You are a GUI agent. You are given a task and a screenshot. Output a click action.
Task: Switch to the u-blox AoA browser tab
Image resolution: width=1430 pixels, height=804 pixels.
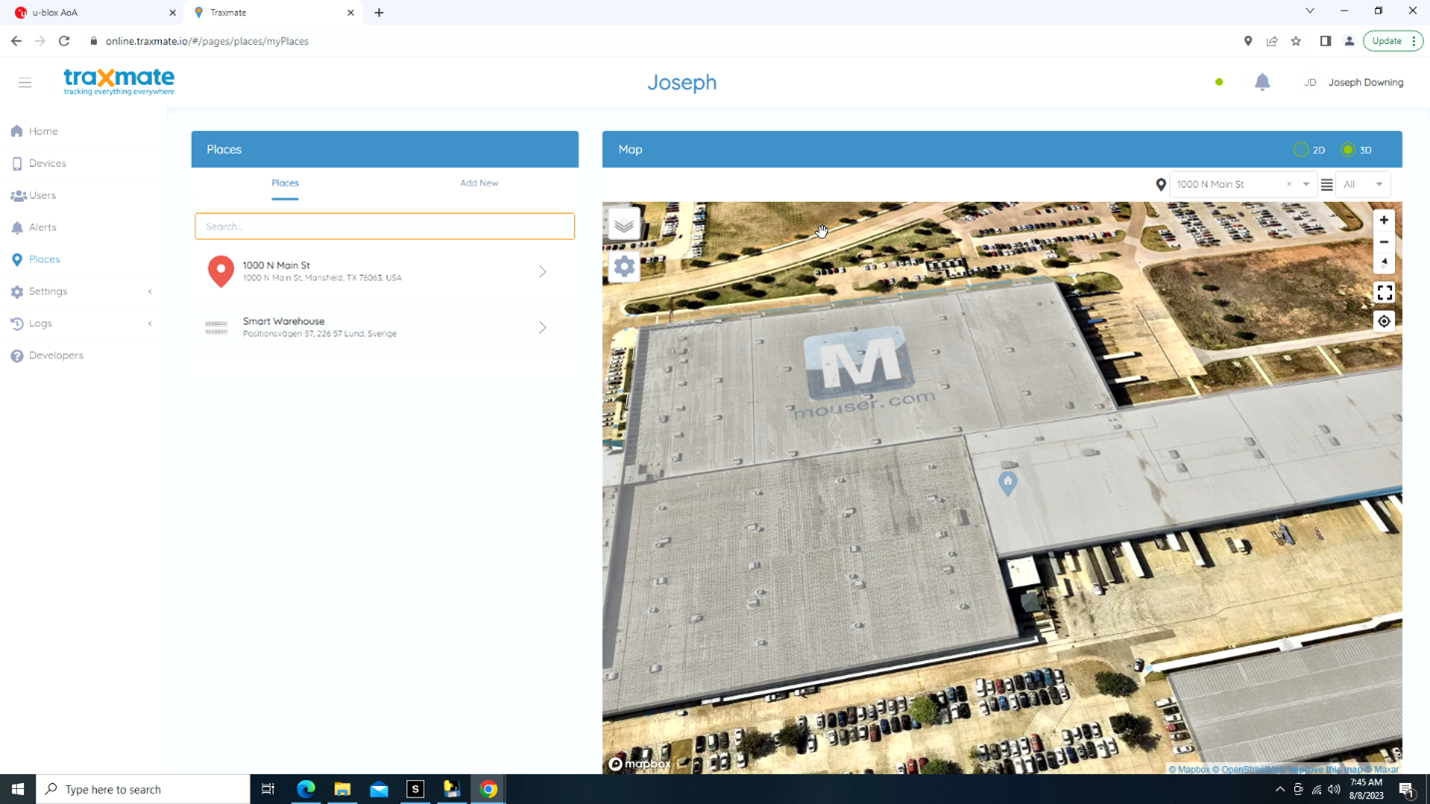[95, 13]
